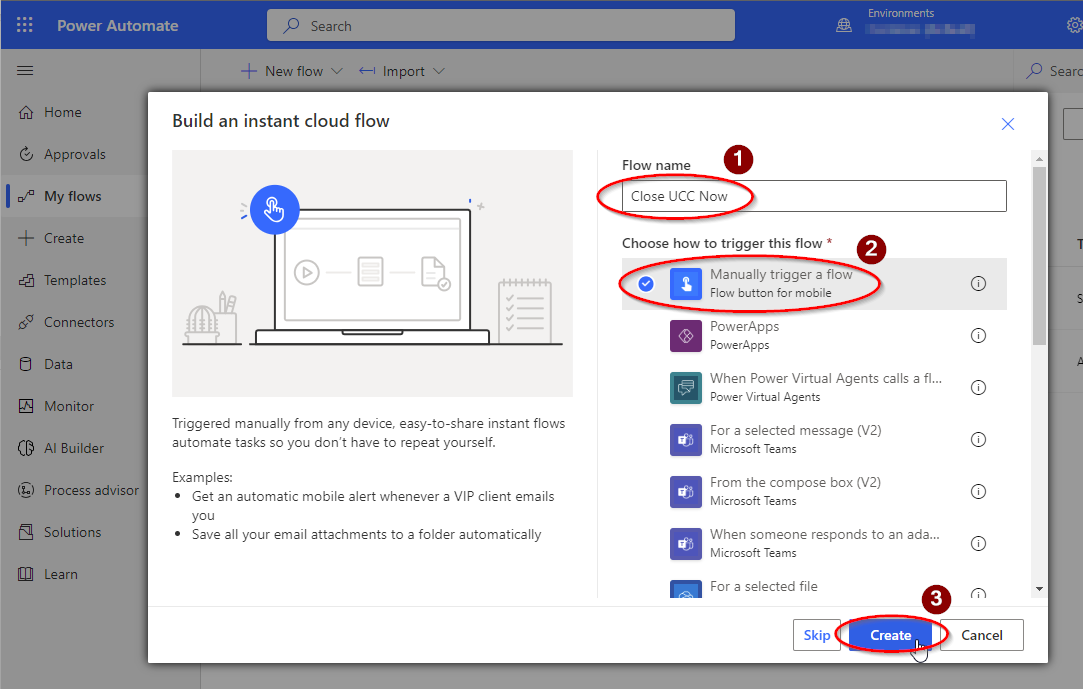This screenshot has height=689, width=1083.
Task: Show info for adaptive card response trigger
Action: click(978, 544)
